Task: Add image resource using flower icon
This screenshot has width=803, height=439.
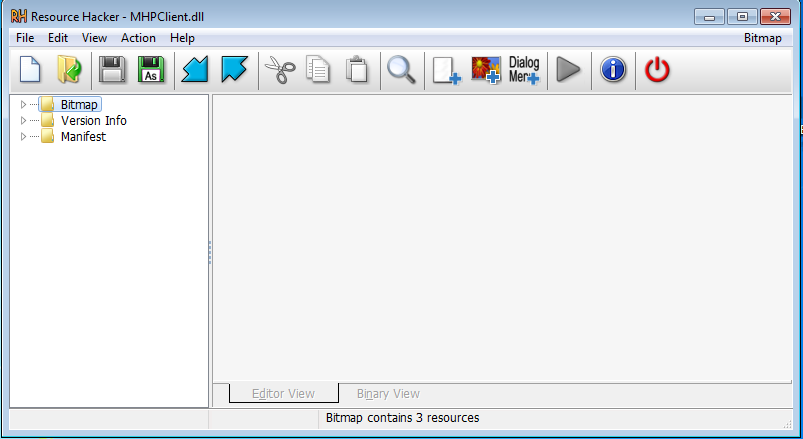Action: pos(485,70)
